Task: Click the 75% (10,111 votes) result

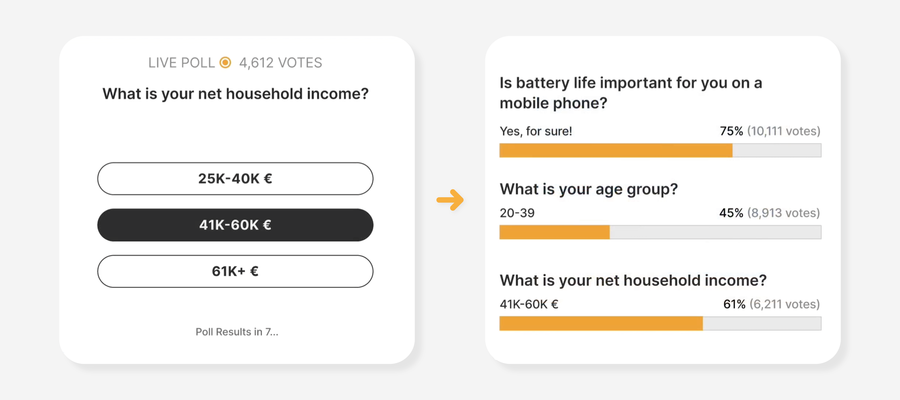Action: coord(769,131)
